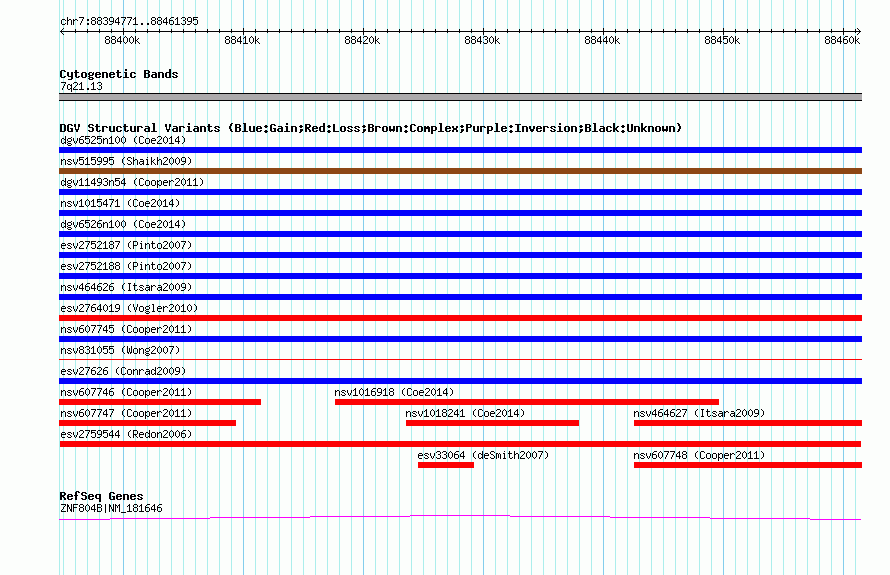Click the Cytogenetic Bands track title
This screenshot has width=890, height=575.
(119, 74)
